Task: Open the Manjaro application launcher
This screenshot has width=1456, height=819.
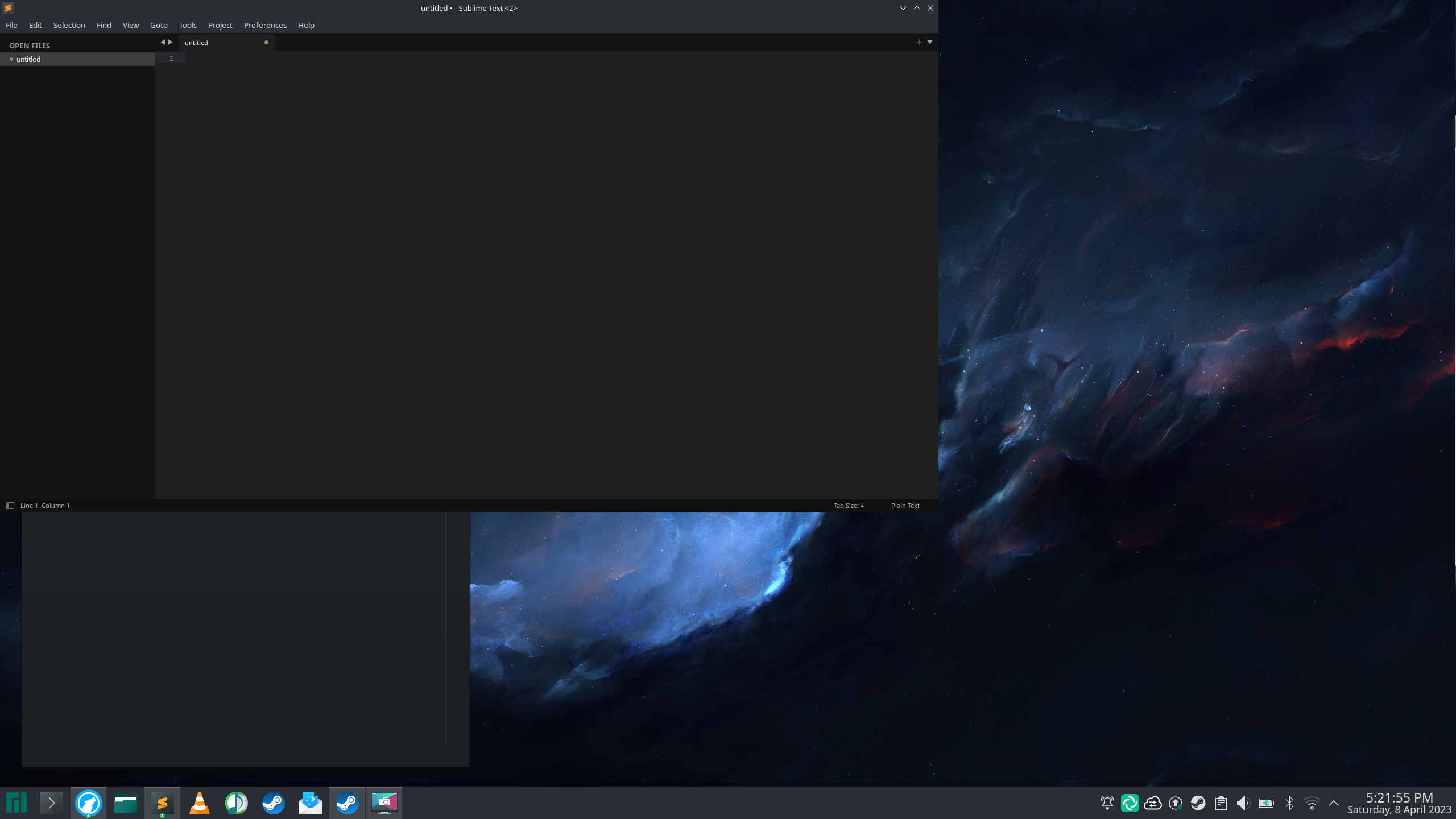Action: pos(16,803)
